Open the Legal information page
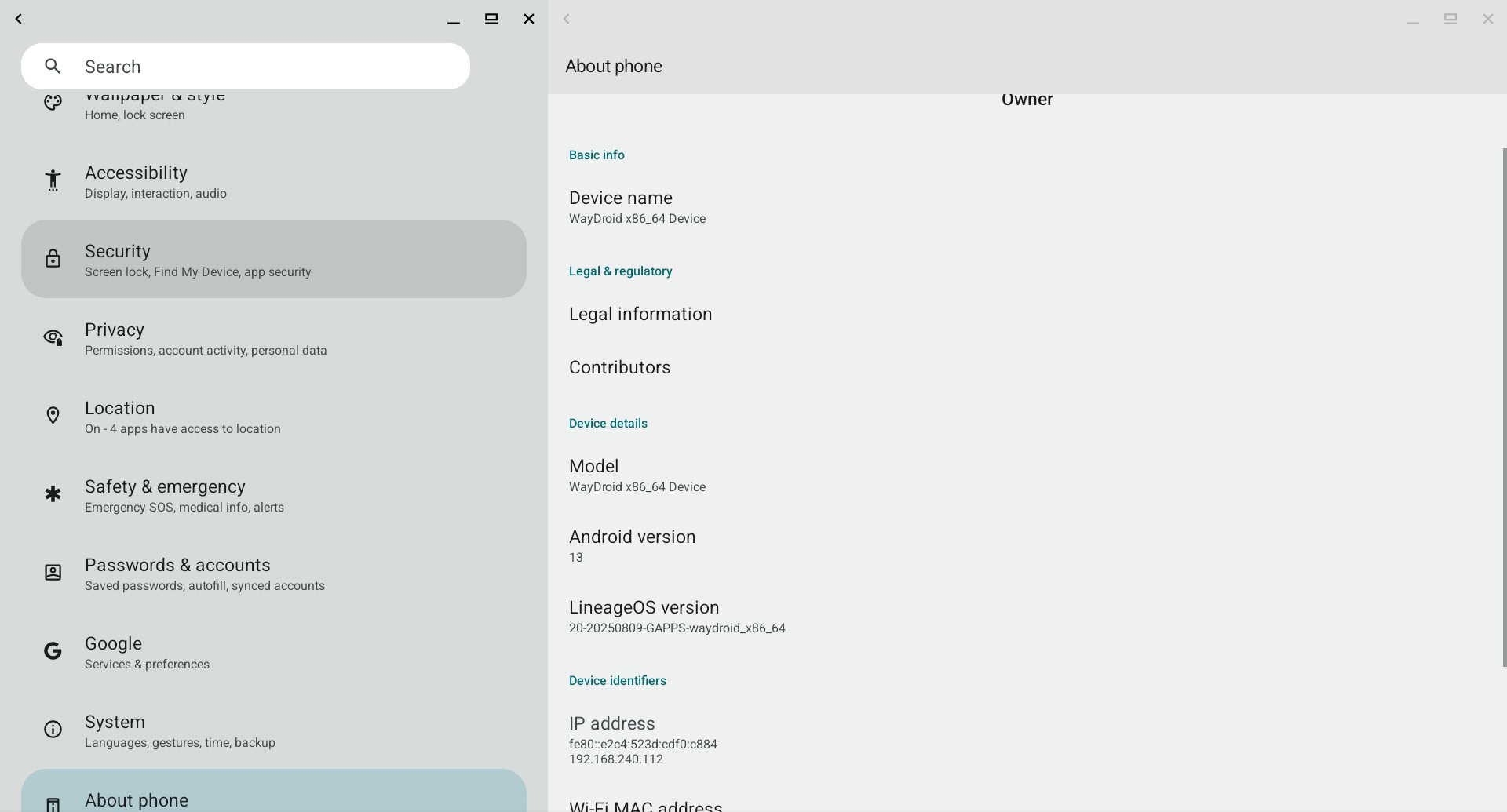This screenshot has width=1507, height=812. pyautogui.click(x=640, y=314)
